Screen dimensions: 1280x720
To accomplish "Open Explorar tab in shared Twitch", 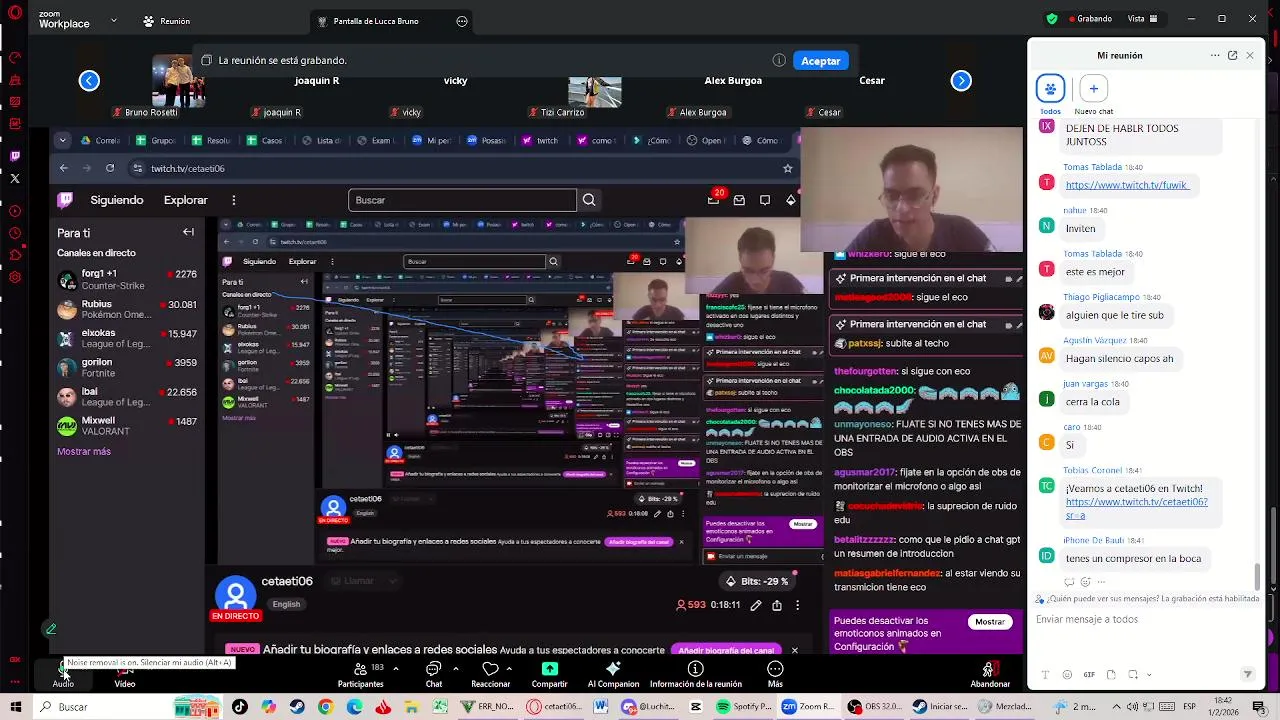I will (x=186, y=200).
